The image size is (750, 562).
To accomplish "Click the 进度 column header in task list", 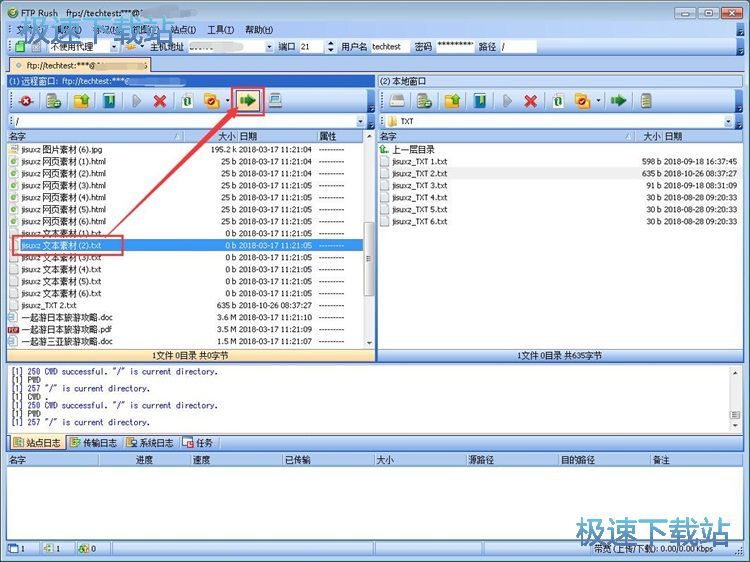I will [145, 460].
